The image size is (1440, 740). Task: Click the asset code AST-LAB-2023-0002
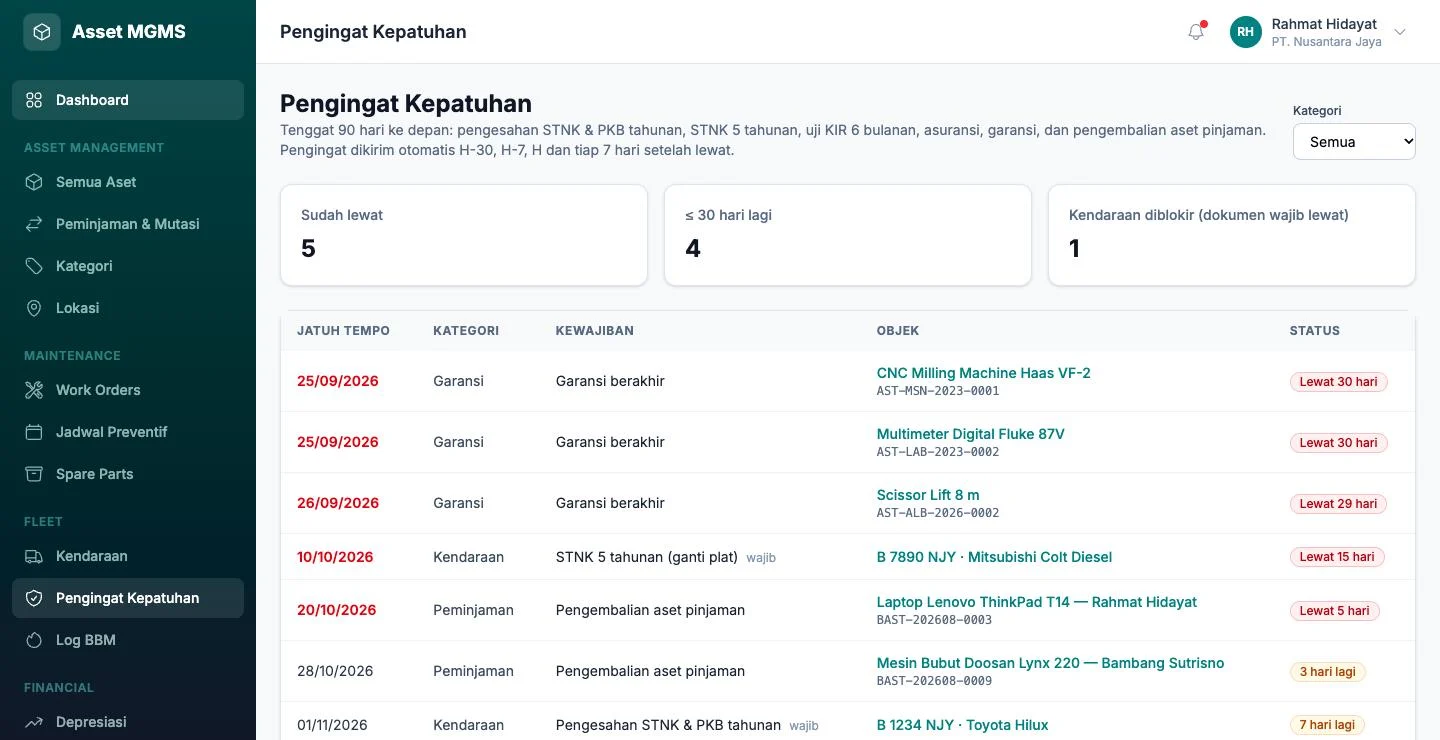pyautogui.click(x=938, y=452)
